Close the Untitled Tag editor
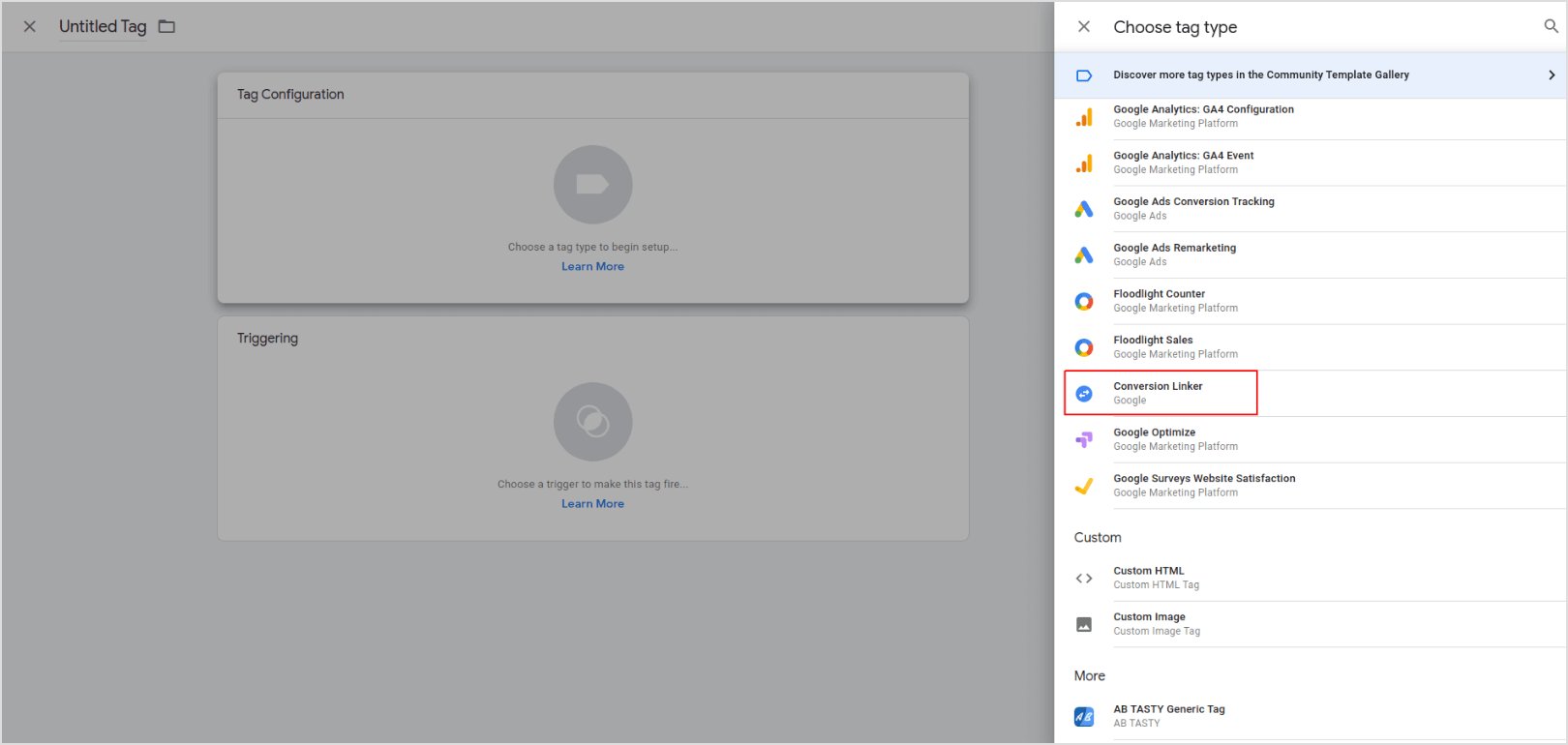This screenshot has width=1568, height=745. pos(30,27)
